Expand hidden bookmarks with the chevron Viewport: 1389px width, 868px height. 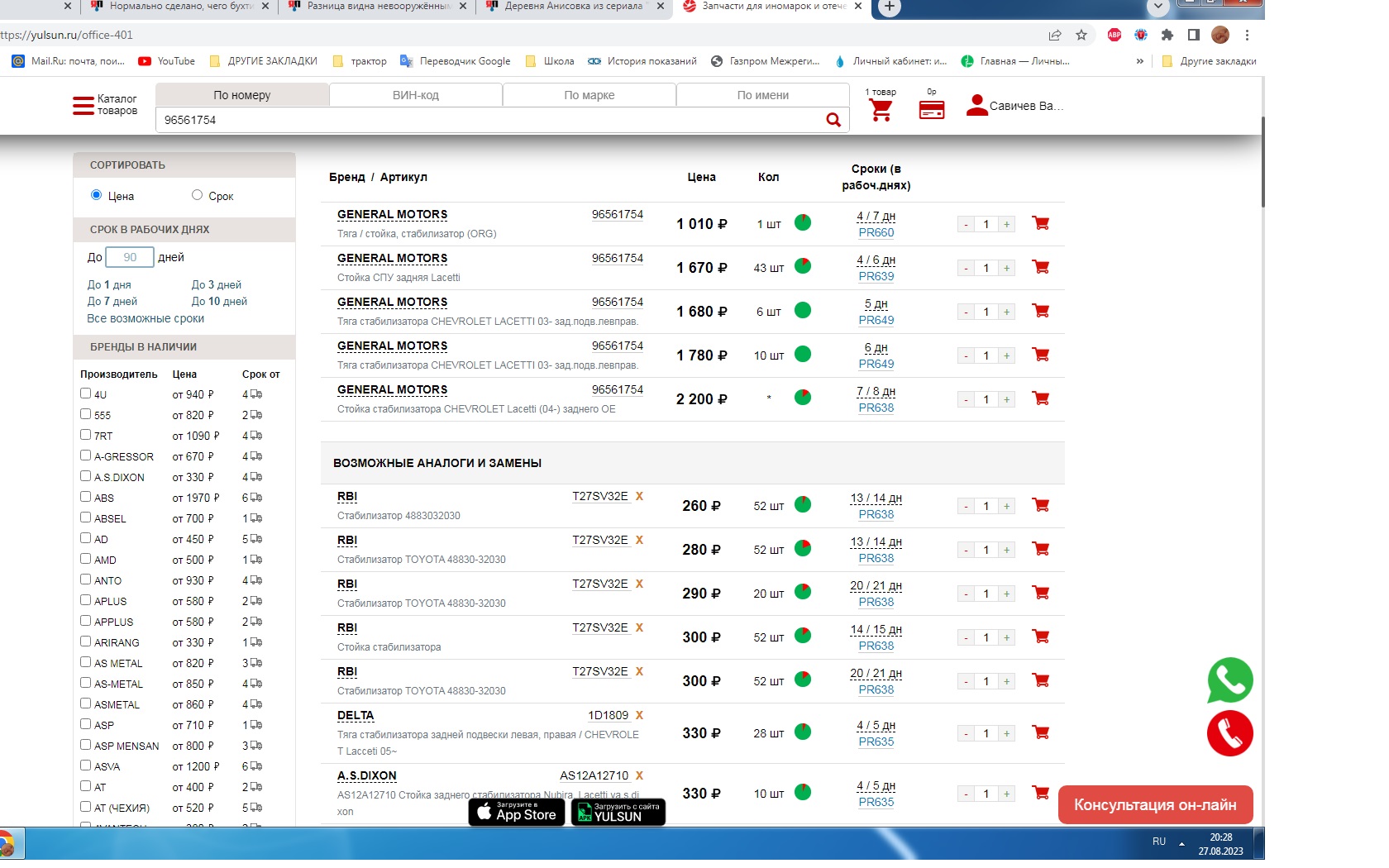click(1140, 61)
